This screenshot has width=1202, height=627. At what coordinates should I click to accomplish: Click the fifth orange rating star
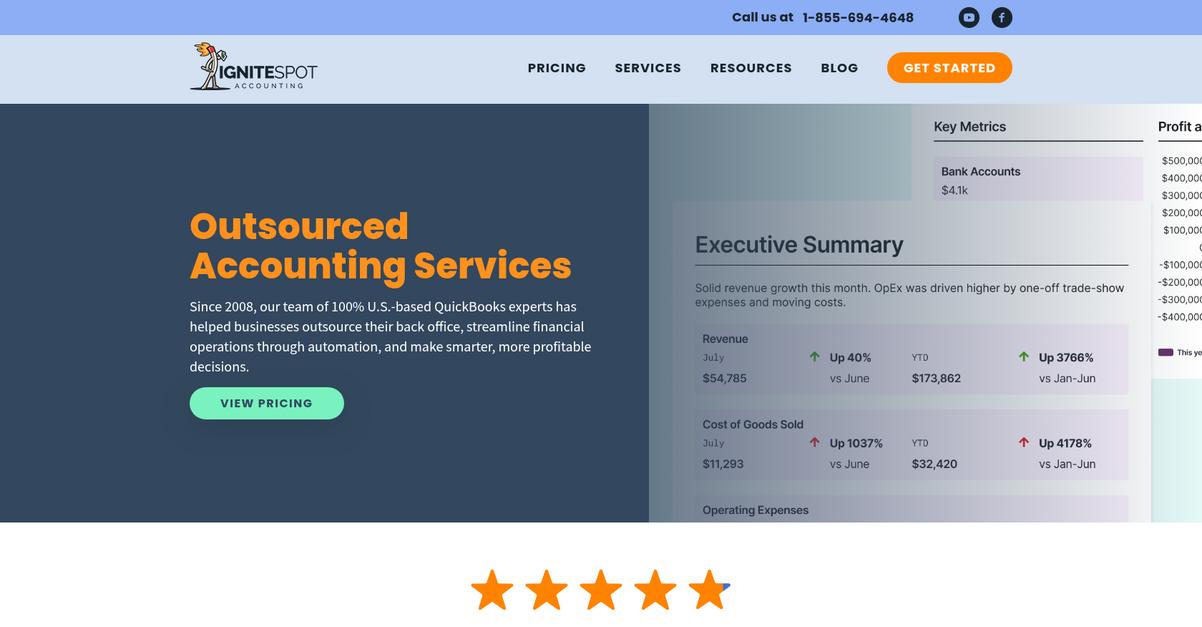pos(709,590)
